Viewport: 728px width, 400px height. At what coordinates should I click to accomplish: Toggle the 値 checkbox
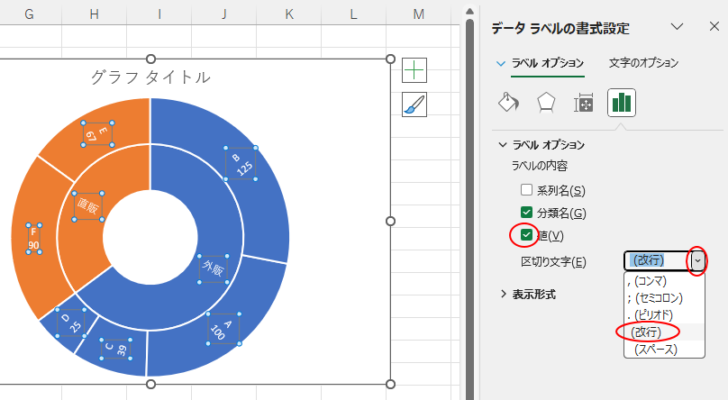pyautogui.click(x=527, y=235)
